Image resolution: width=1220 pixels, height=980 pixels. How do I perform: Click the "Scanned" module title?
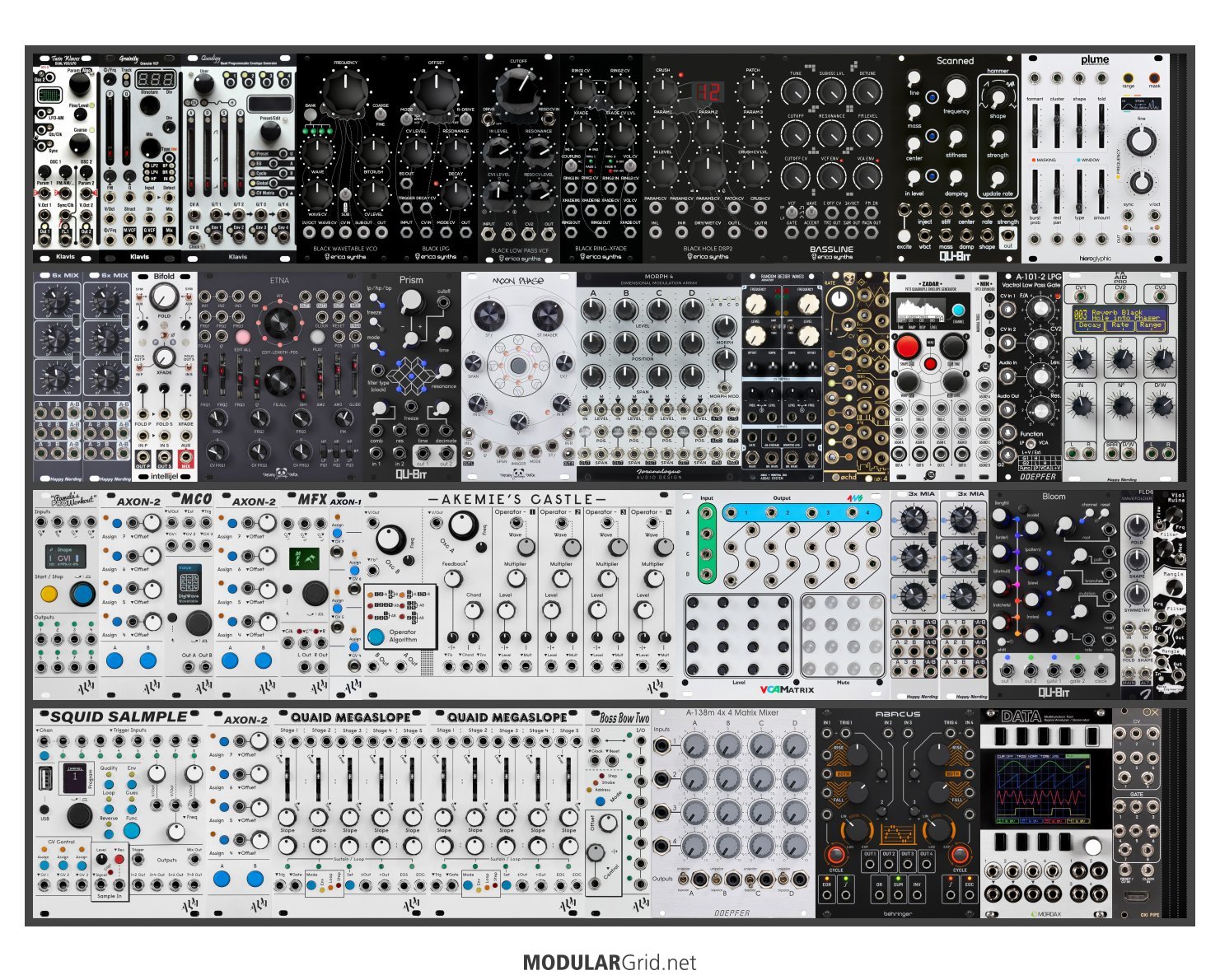955,61
